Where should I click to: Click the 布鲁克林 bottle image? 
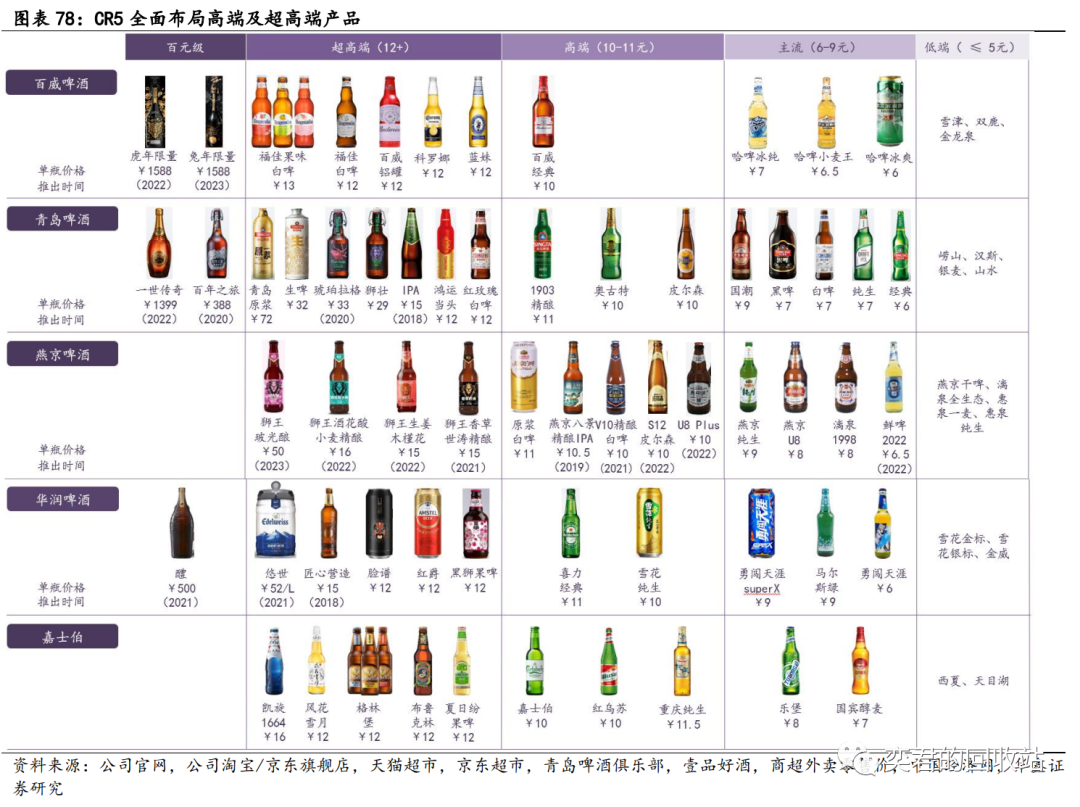422,661
